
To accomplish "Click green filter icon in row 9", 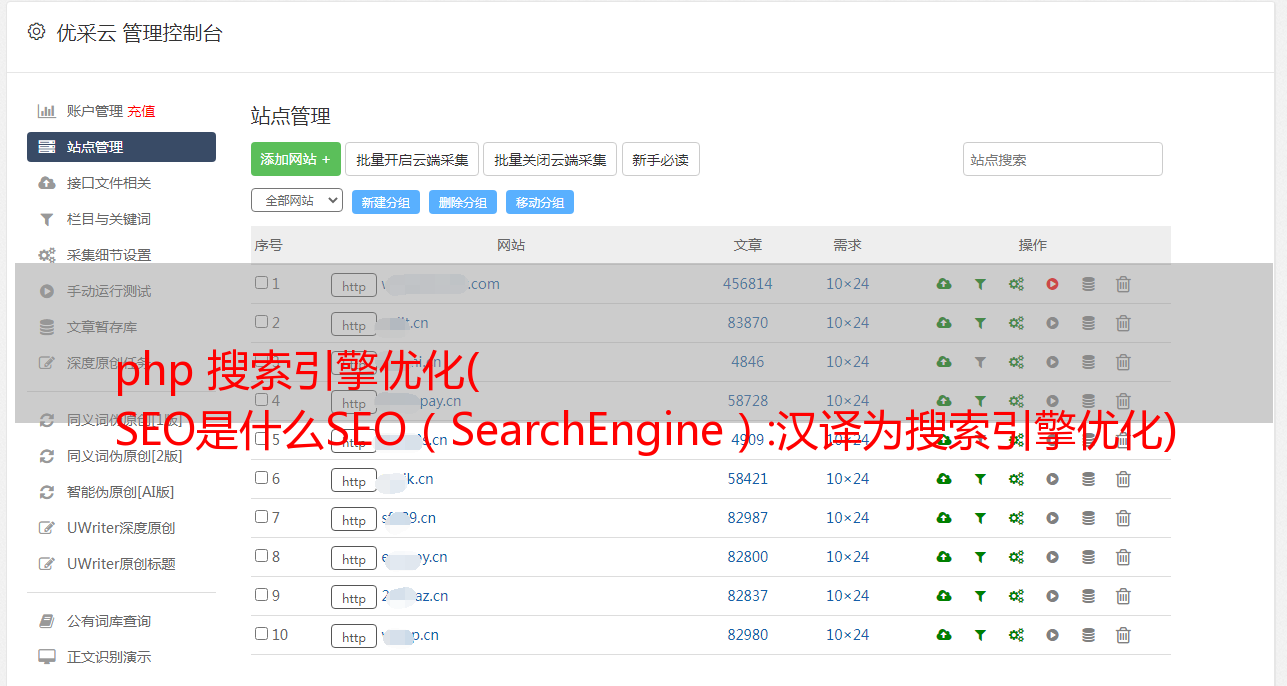I will click(x=980, y=596).
